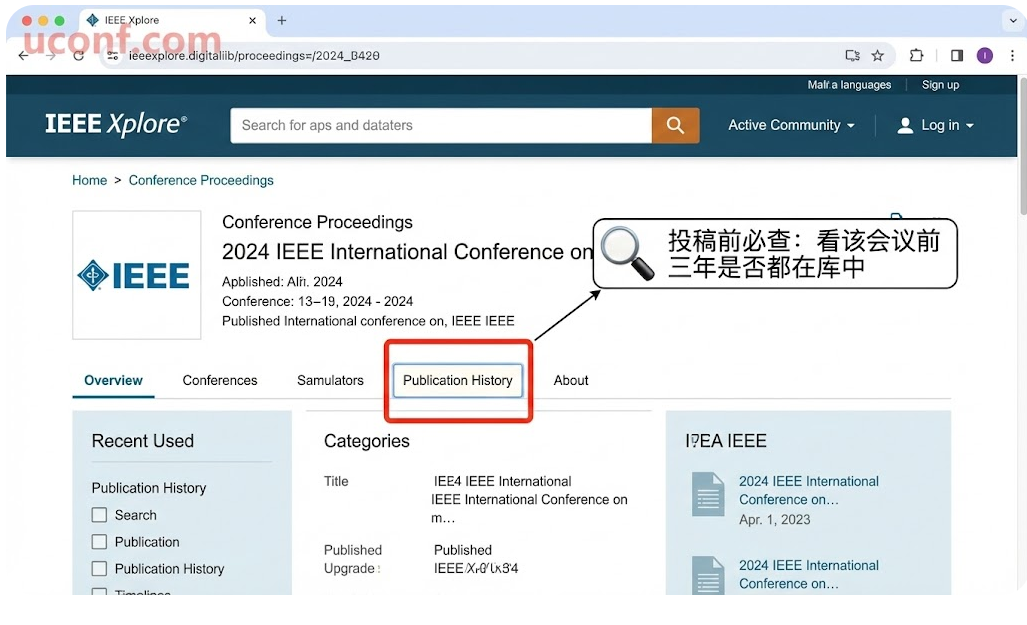Enable the Publication History checkbox
Screen dimensions: 1027x625
point(99,569)
